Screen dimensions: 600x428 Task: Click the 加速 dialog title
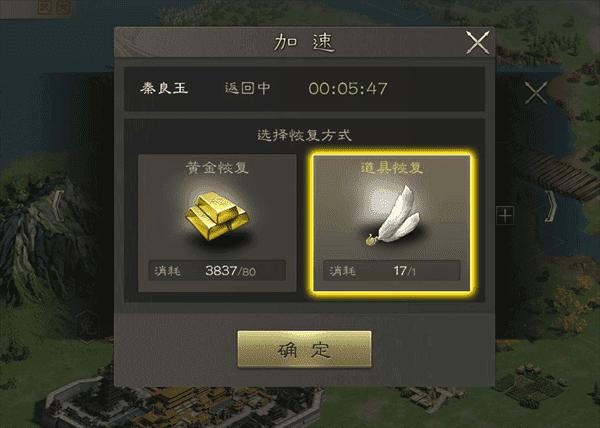[x=304, y=42]
